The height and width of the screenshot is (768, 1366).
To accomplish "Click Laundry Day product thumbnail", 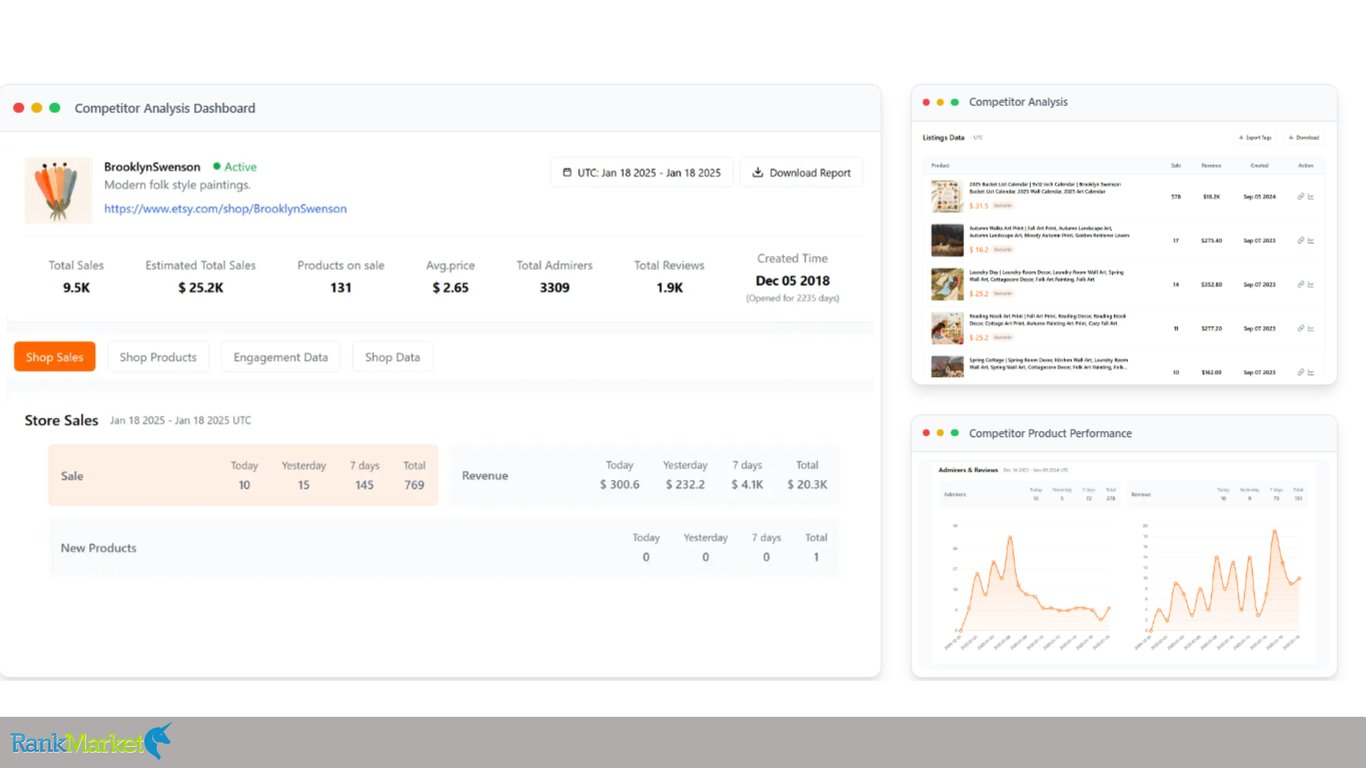I will tap(947, 284).
